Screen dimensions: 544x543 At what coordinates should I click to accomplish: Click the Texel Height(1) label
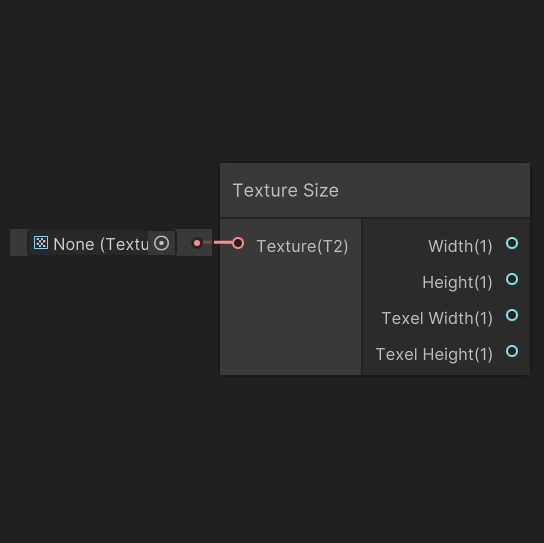(434, 355)
